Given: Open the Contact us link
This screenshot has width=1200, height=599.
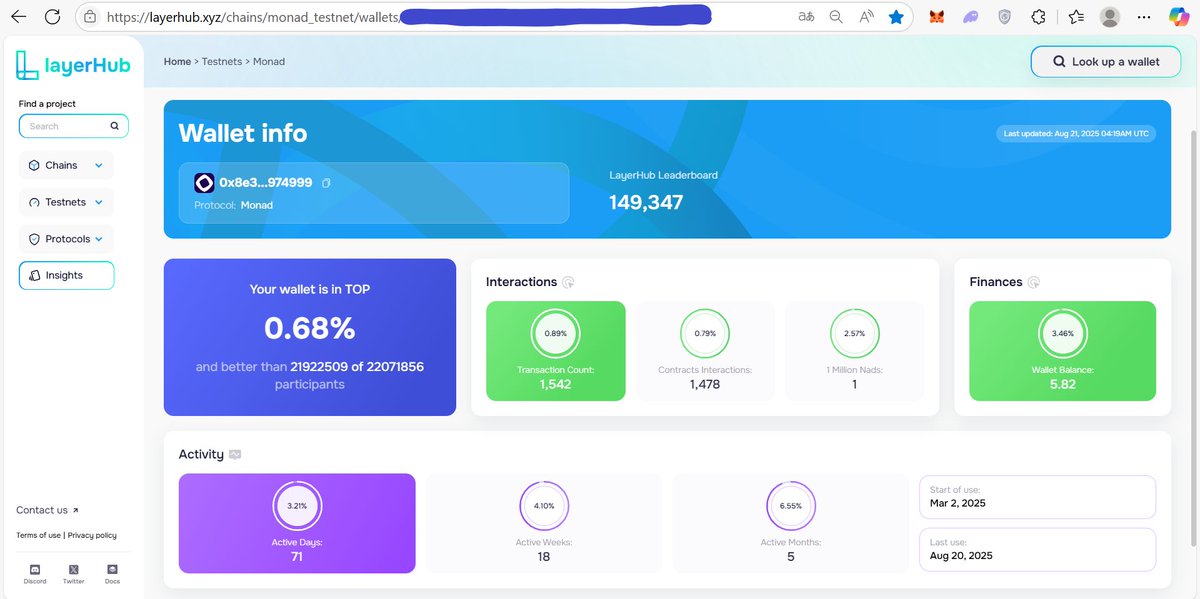Looking at the screenshot, I should 47,510.
